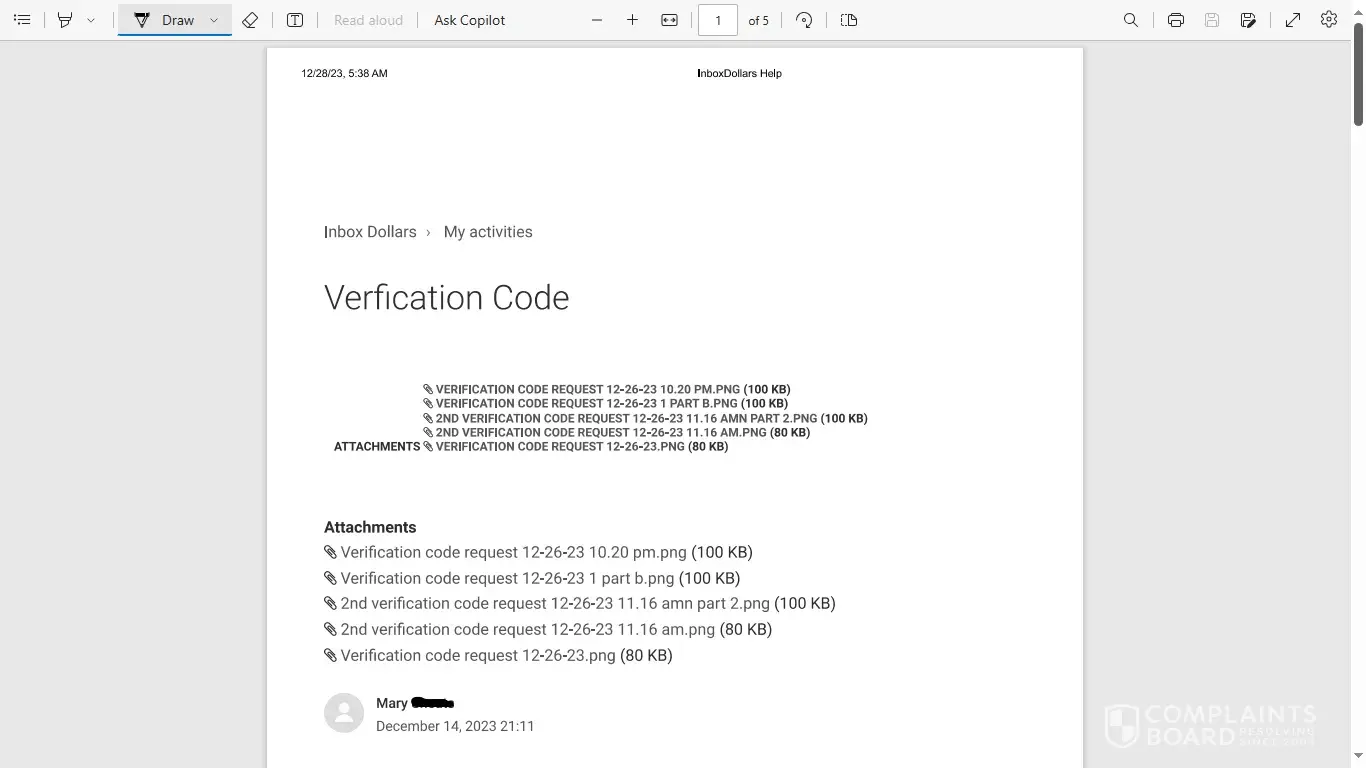Click the 12/28/23, 5:38 AM page header date
The image size is (1366, 768).
[x=344, y=74]
